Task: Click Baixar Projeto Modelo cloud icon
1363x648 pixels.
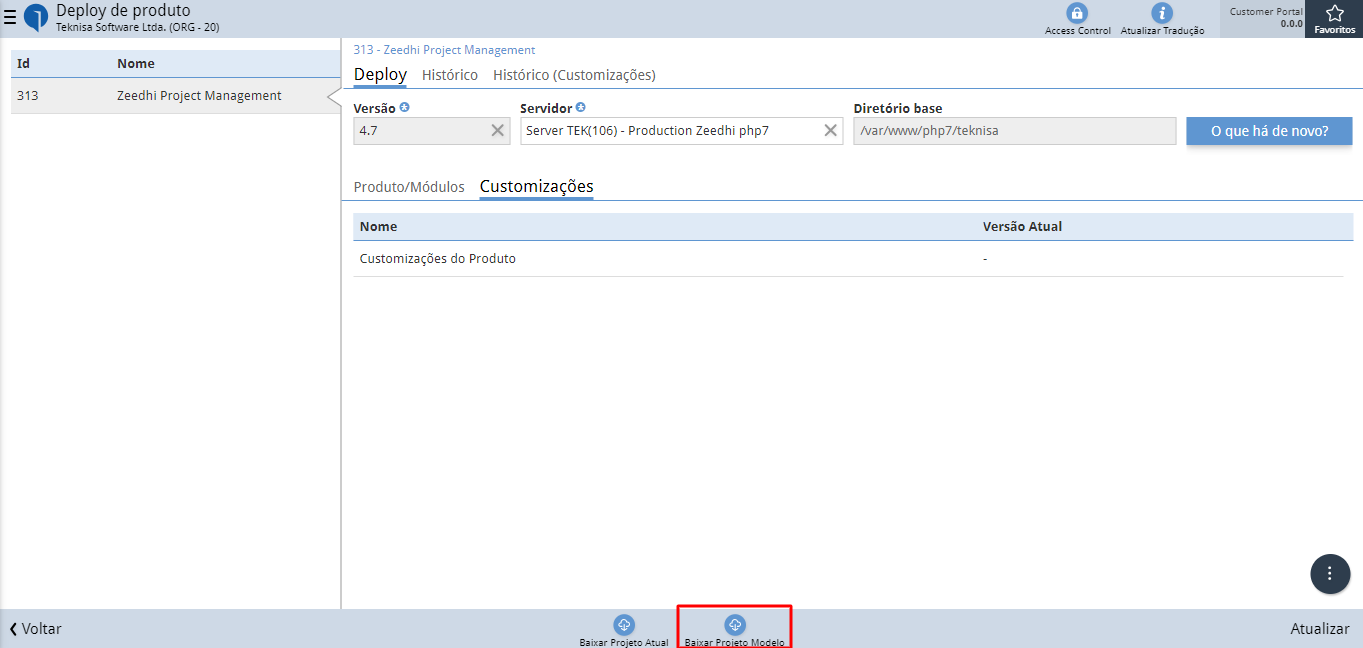Action: [x=735, y=625]
